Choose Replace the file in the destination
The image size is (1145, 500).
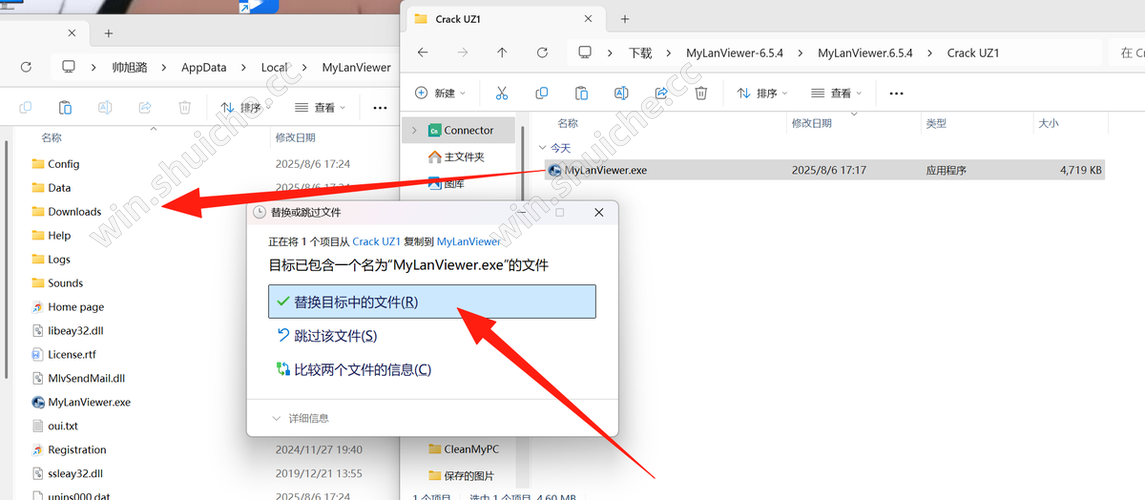point(432,301)
